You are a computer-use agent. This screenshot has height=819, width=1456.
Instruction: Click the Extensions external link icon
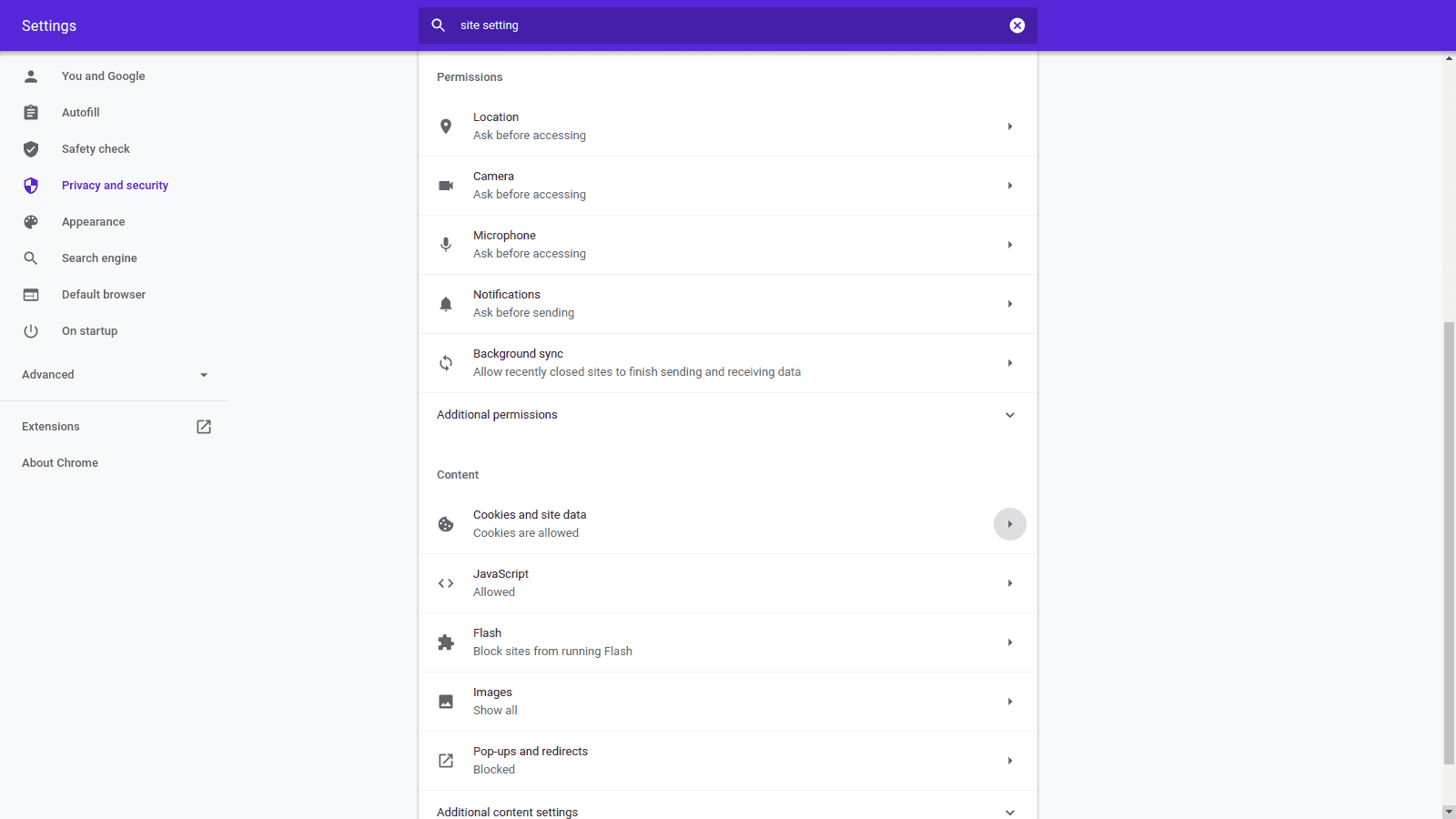204,427
